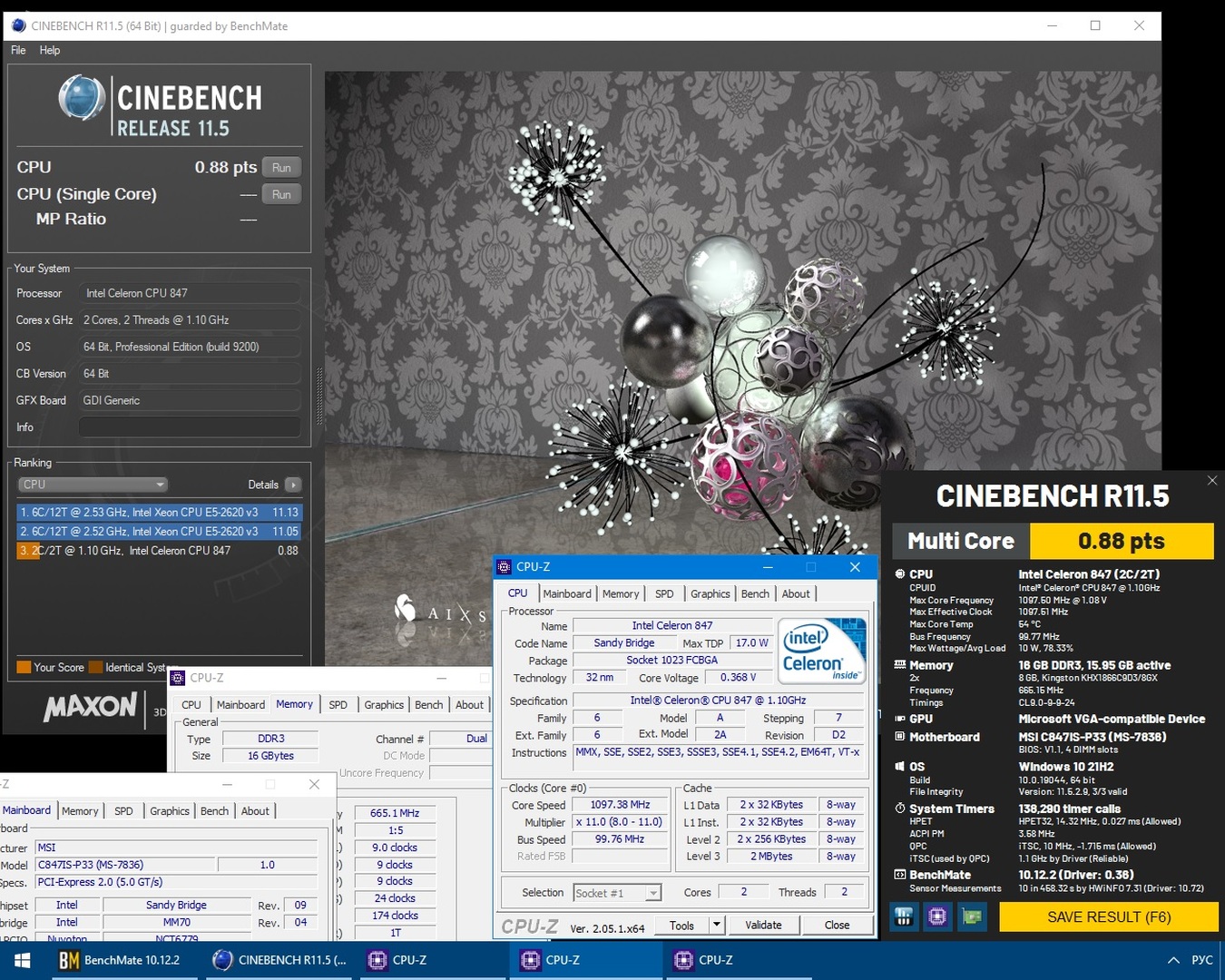
Task: Select ranking row 2 scoring 11.05
Action: click(x=159, y=531)
